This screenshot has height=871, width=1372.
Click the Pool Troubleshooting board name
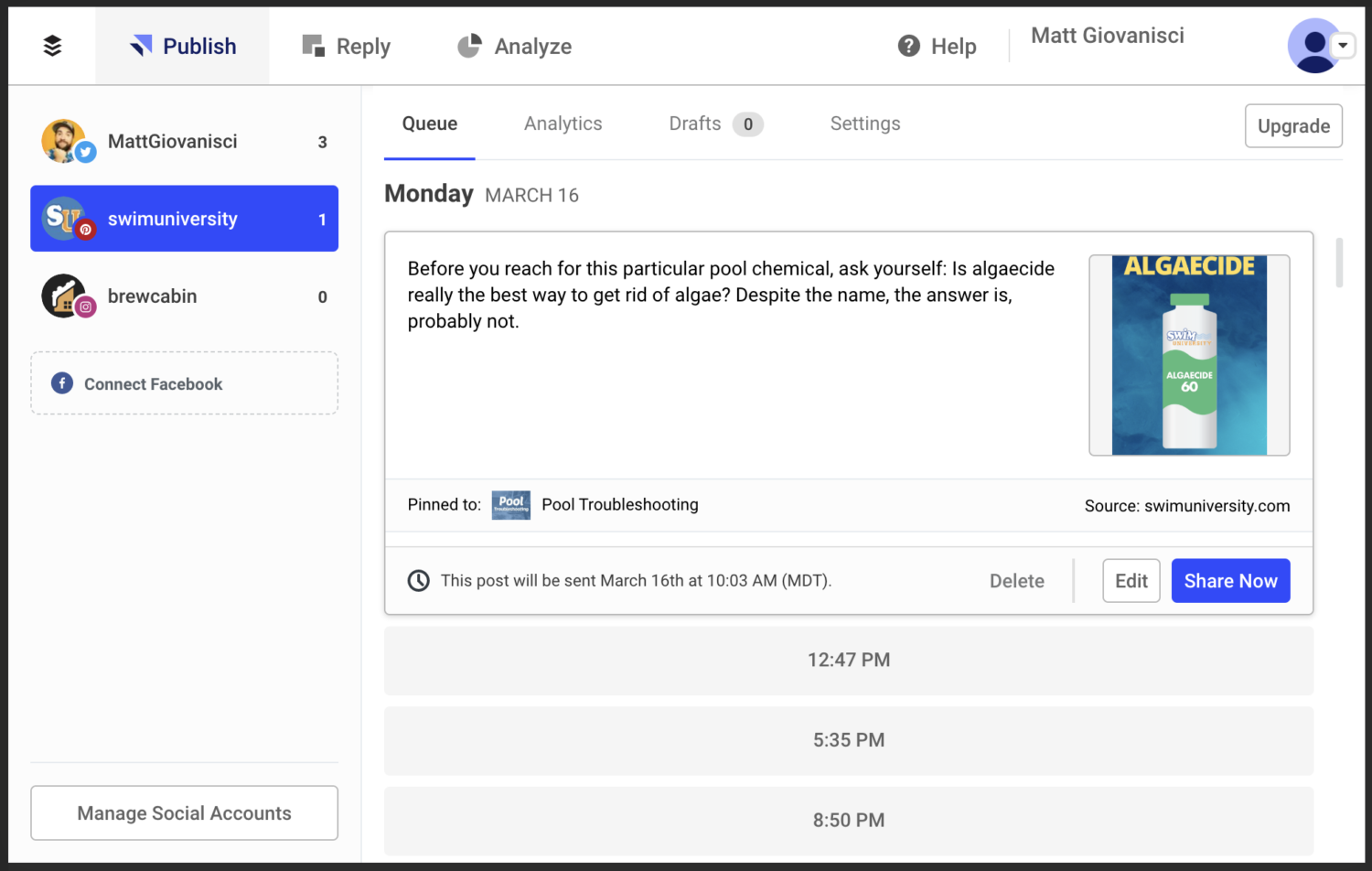[620, 505]
